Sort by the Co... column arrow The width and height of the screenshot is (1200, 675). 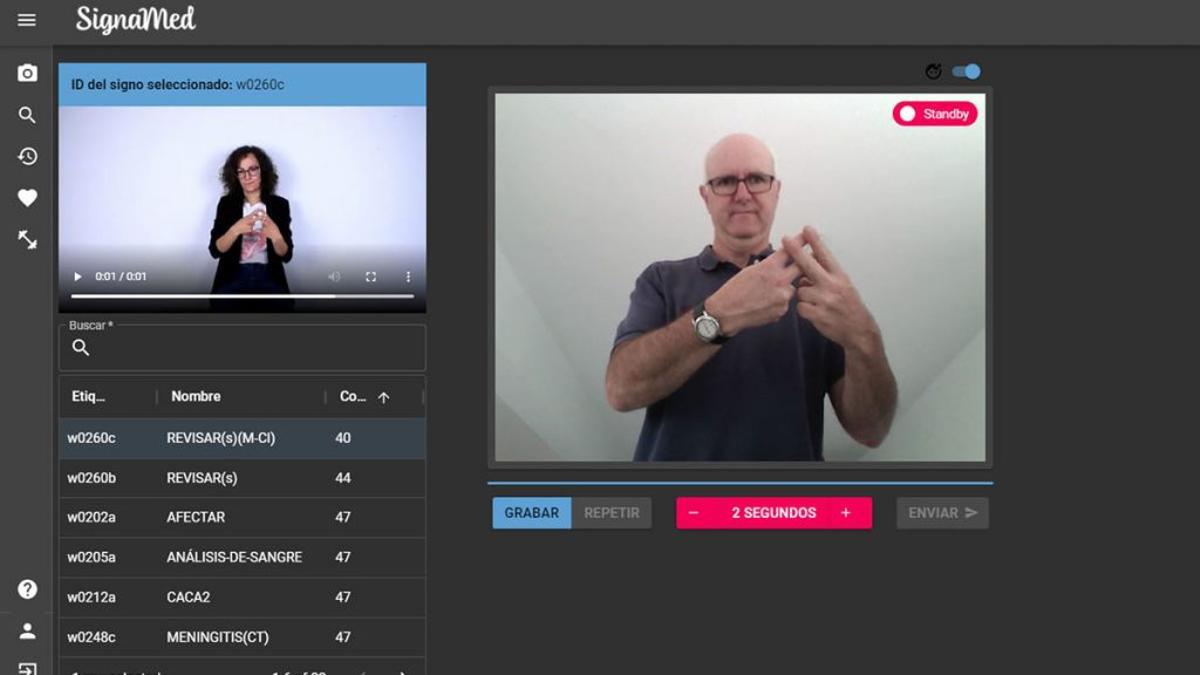point(383,397)
